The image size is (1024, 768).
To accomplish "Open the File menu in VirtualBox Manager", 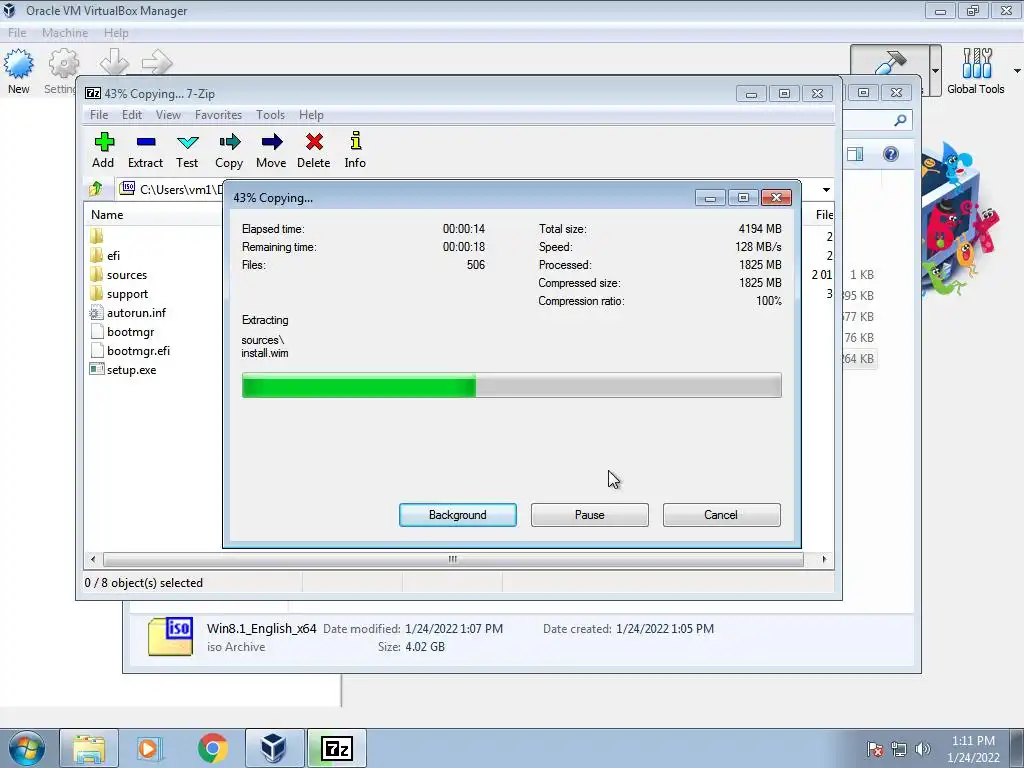I will coord(17,33).
